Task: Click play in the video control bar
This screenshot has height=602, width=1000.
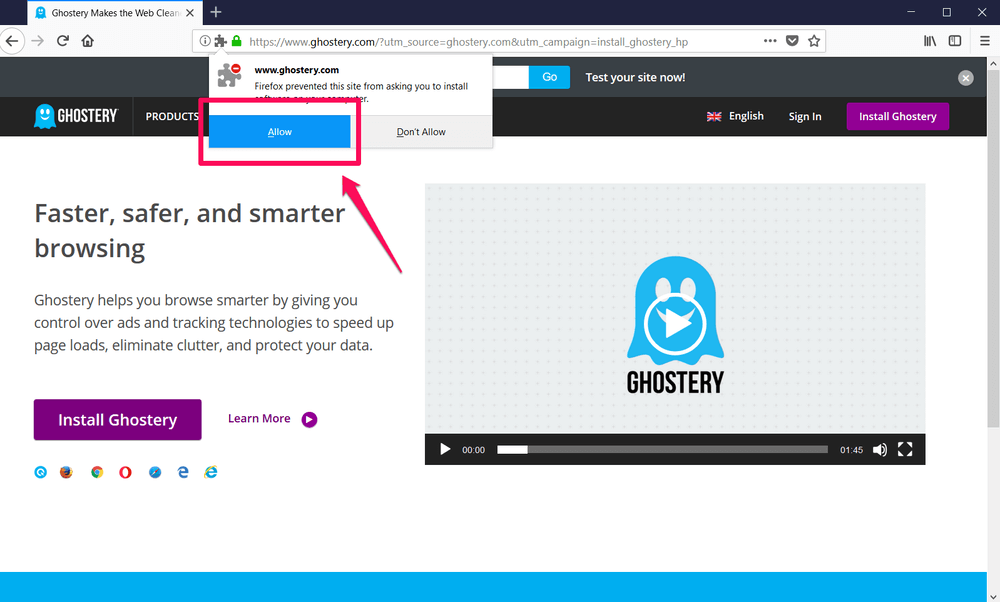Action: coord(445,450)
